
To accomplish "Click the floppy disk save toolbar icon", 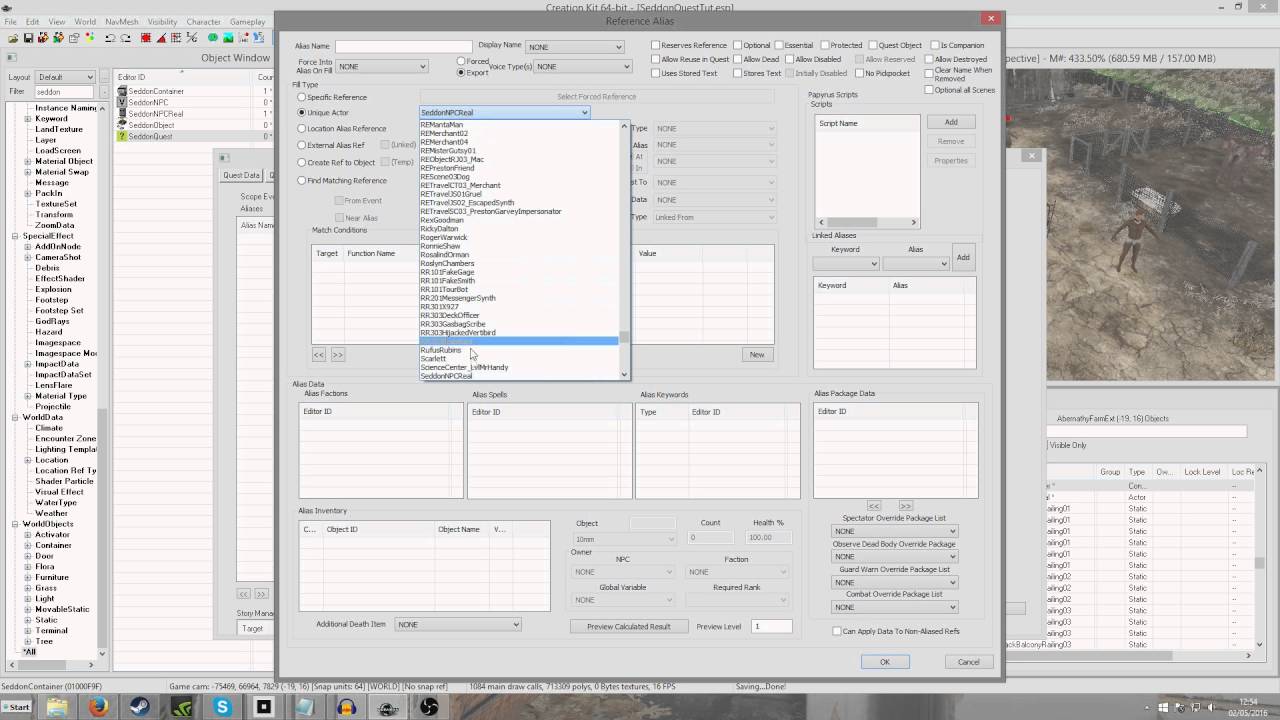I will coord(29,38).
